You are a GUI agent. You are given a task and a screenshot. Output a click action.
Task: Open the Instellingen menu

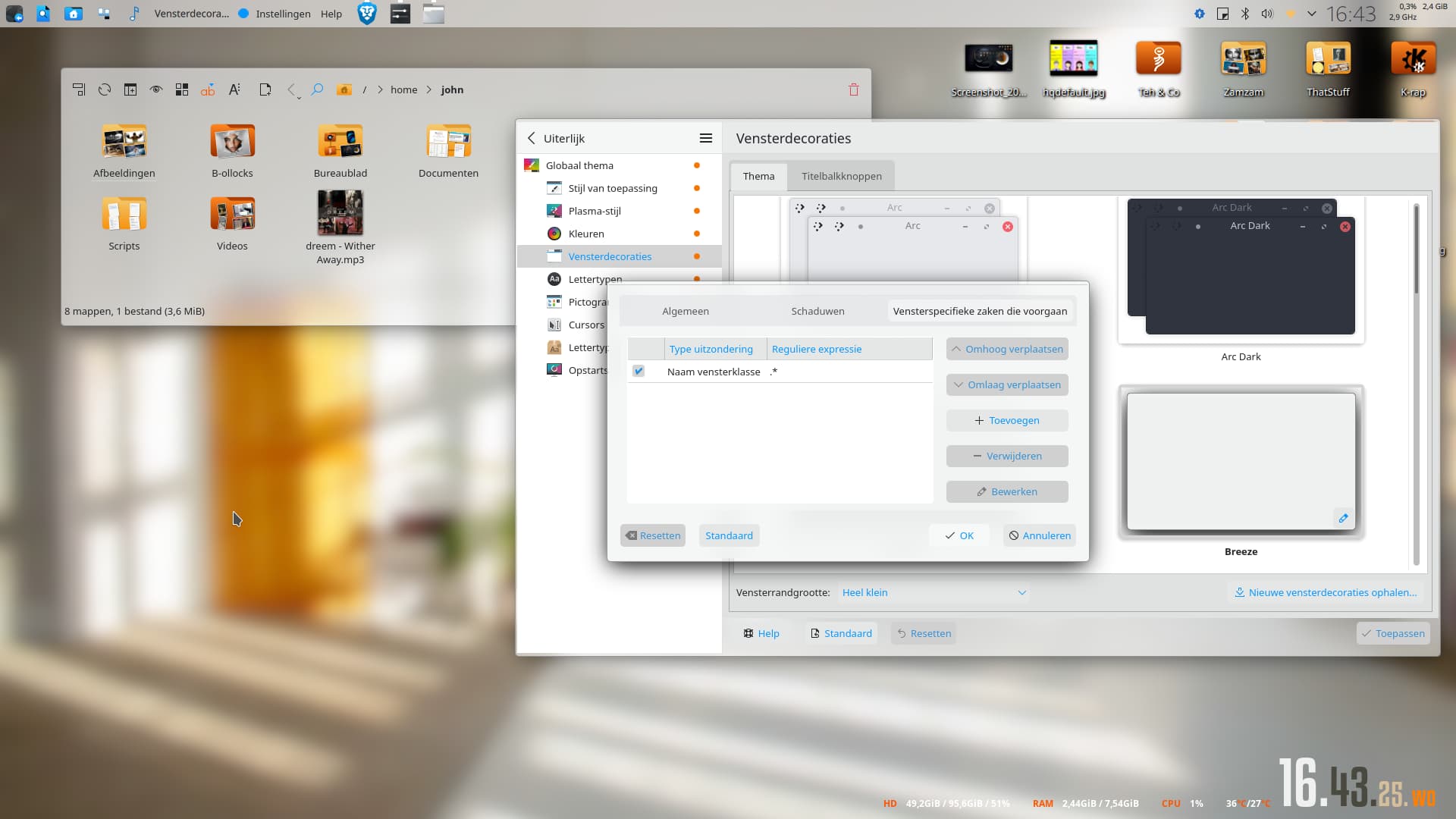pos(283,14)
